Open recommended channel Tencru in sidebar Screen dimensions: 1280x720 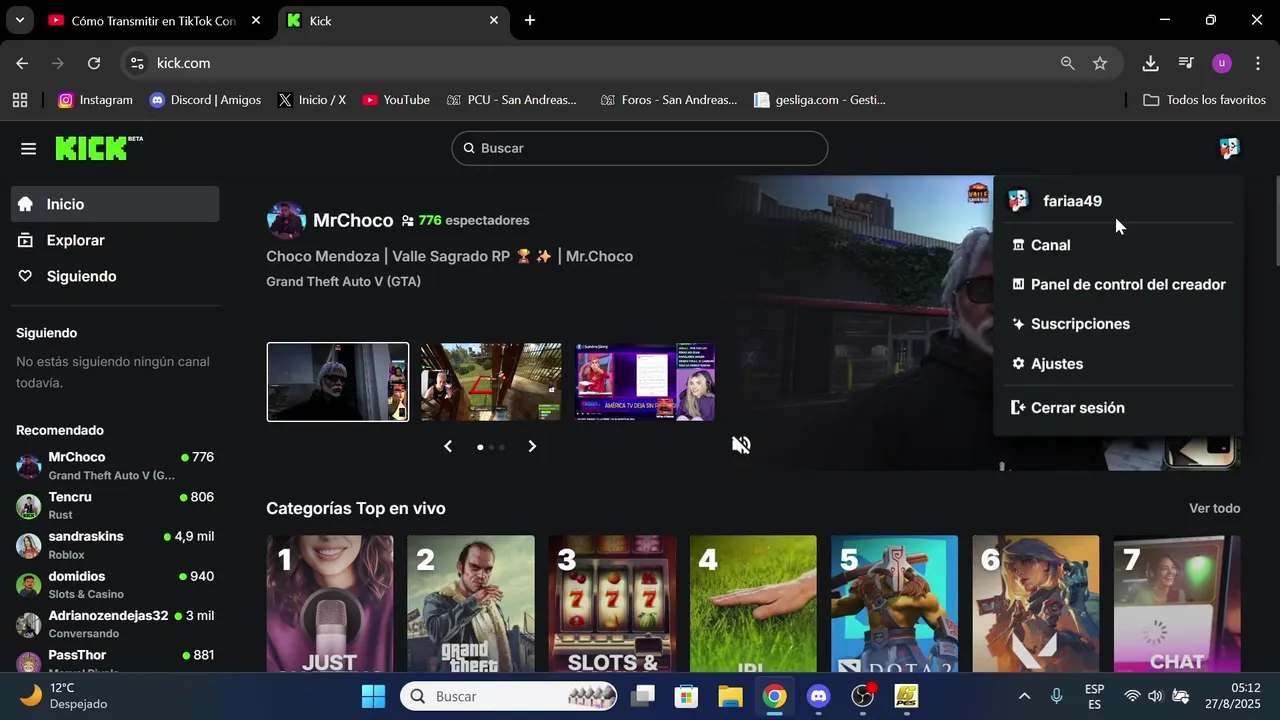[115, 506]
